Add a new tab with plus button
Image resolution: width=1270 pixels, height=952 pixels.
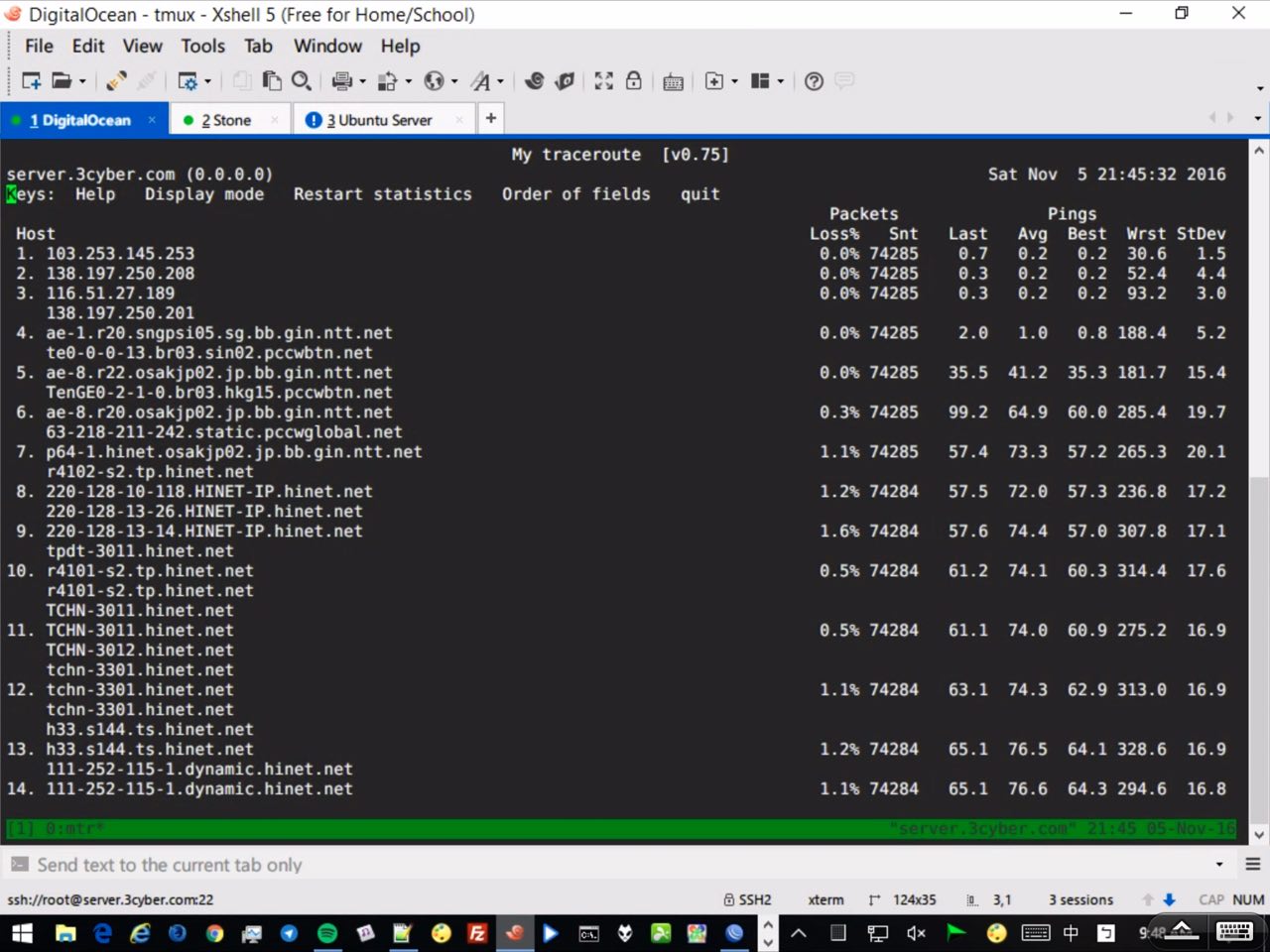tap(490, 118)
